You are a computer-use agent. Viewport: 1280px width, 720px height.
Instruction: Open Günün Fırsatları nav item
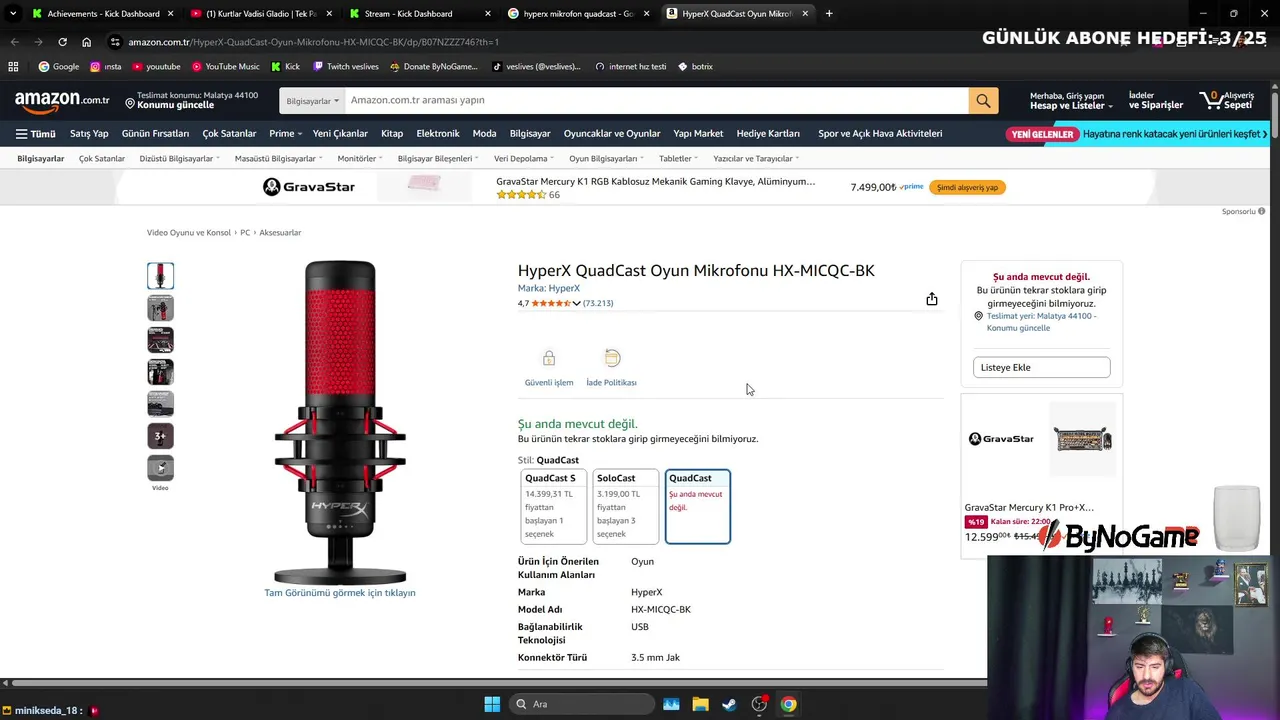tap(155, 133)
